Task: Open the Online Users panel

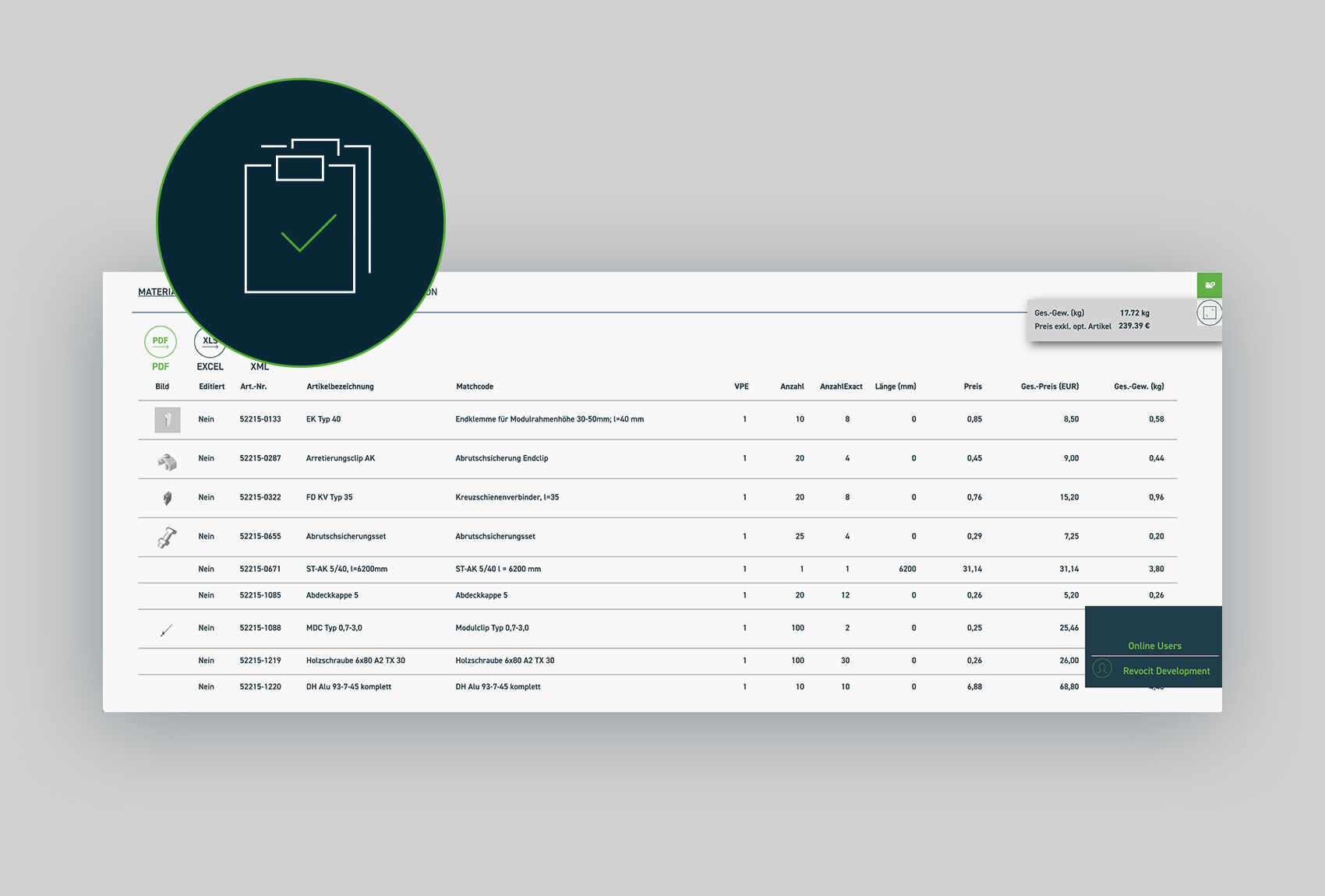Action: click(1154, 646)
